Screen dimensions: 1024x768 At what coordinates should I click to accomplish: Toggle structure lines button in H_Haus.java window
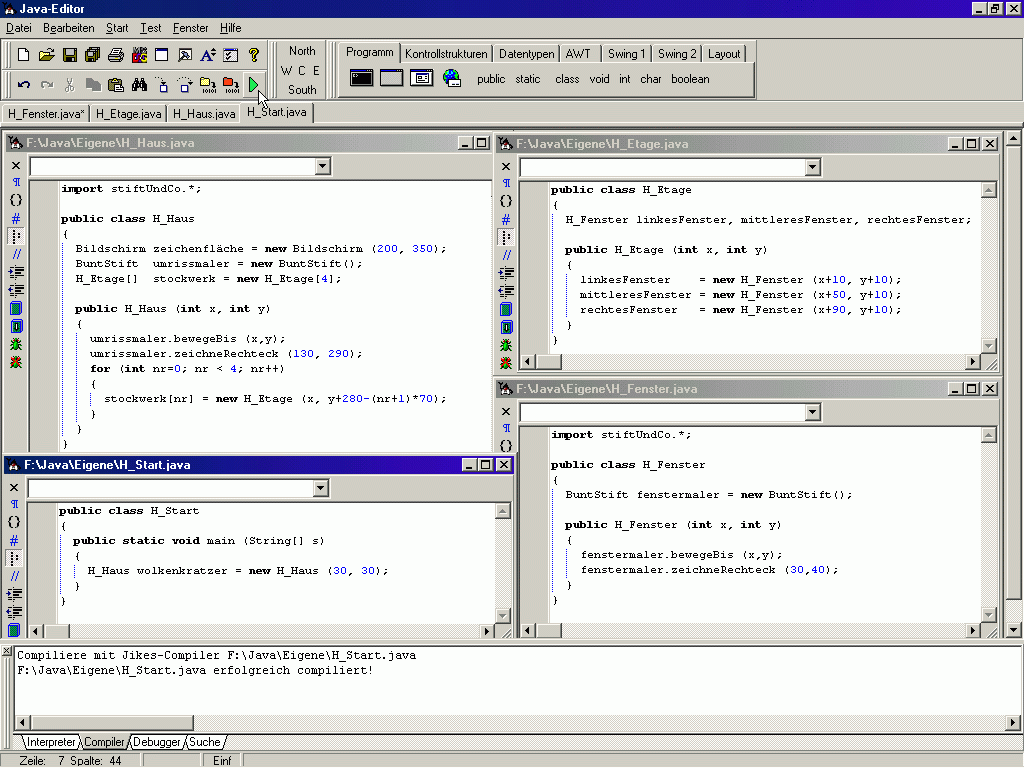(x=15, y=237)
